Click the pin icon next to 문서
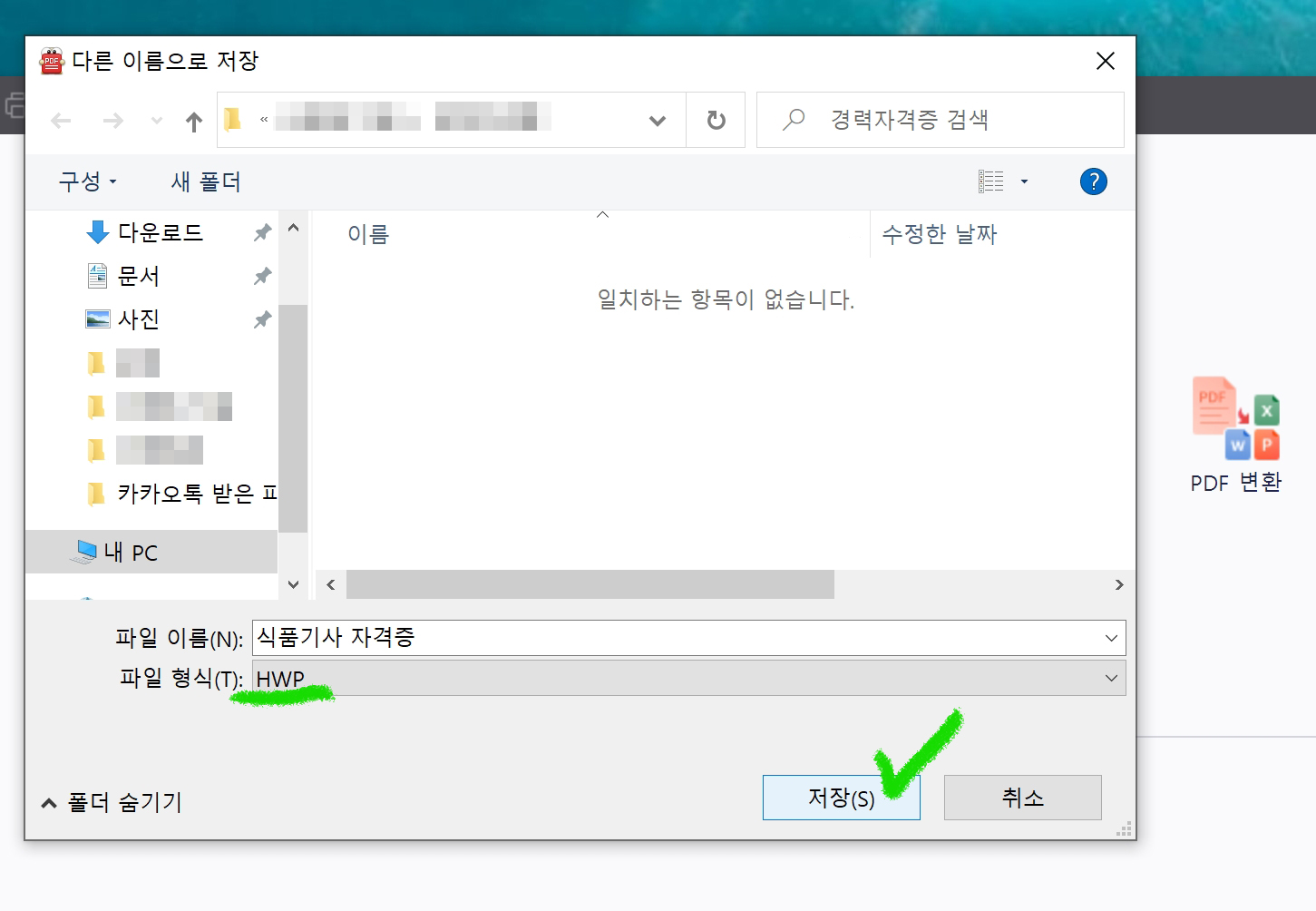 262,276
